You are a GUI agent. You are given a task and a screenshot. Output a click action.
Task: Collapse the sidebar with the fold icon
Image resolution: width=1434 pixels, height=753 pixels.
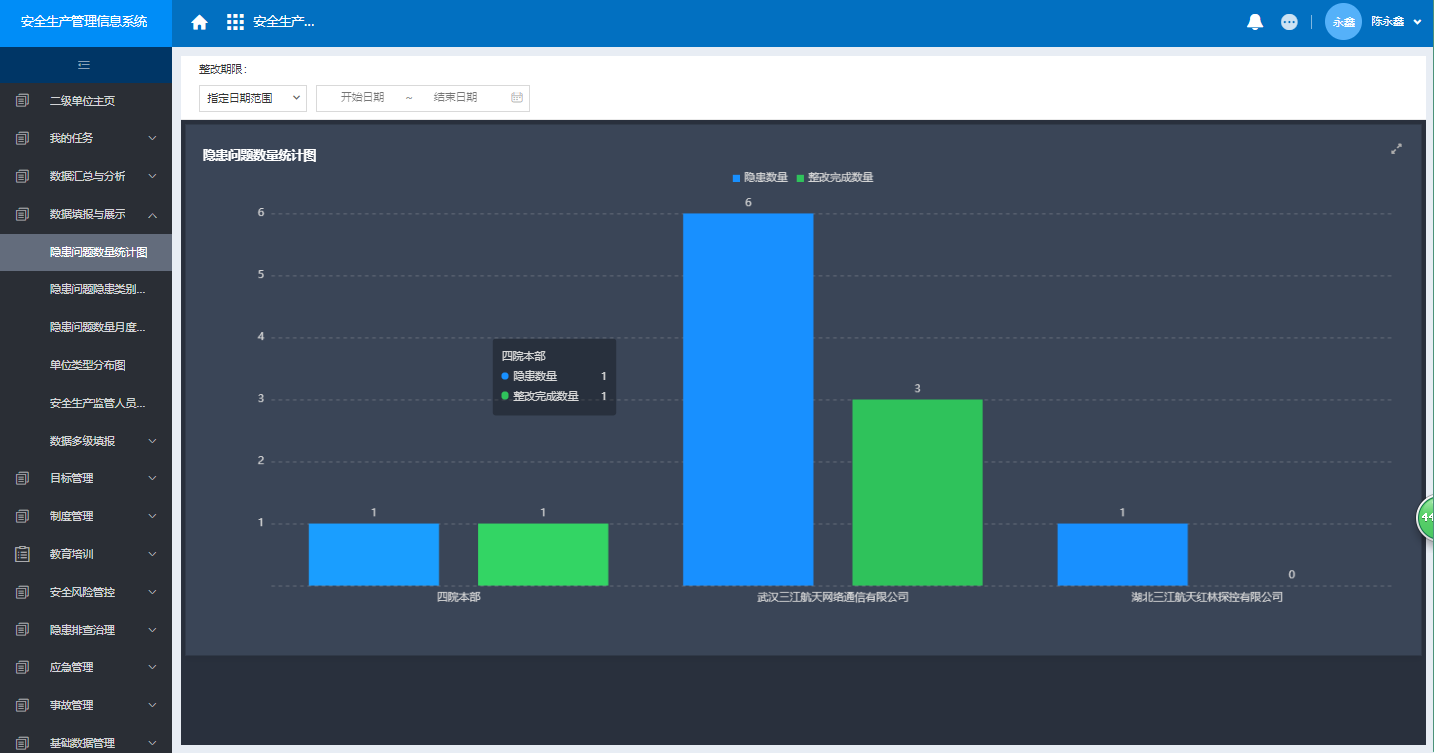point(85,65)
